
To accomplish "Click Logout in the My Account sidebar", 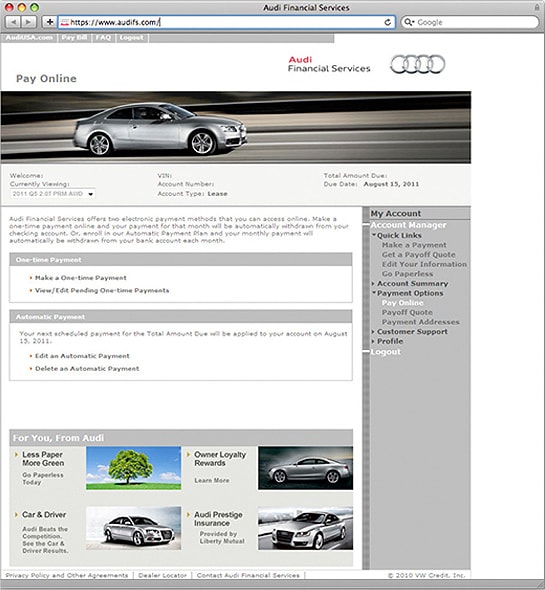I will pyautogui.click(x=385, y=352).
